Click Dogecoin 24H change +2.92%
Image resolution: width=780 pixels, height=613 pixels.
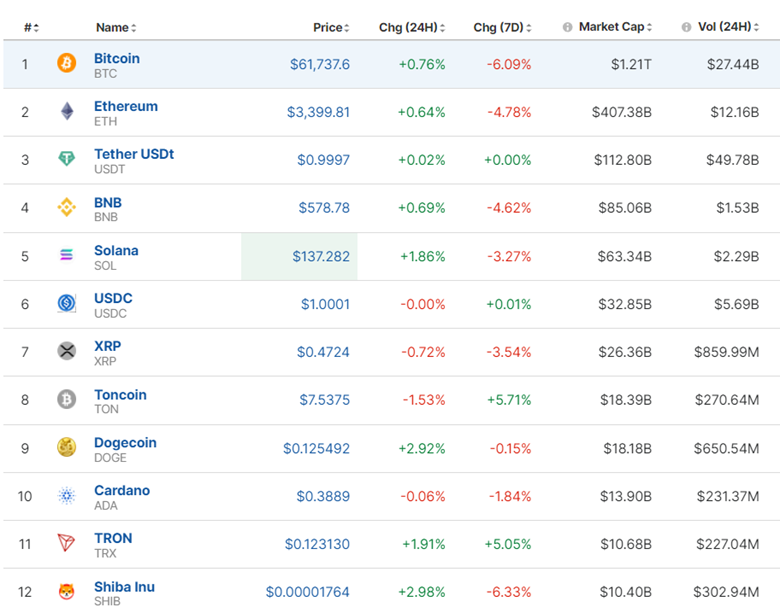[x=422, y=448]
